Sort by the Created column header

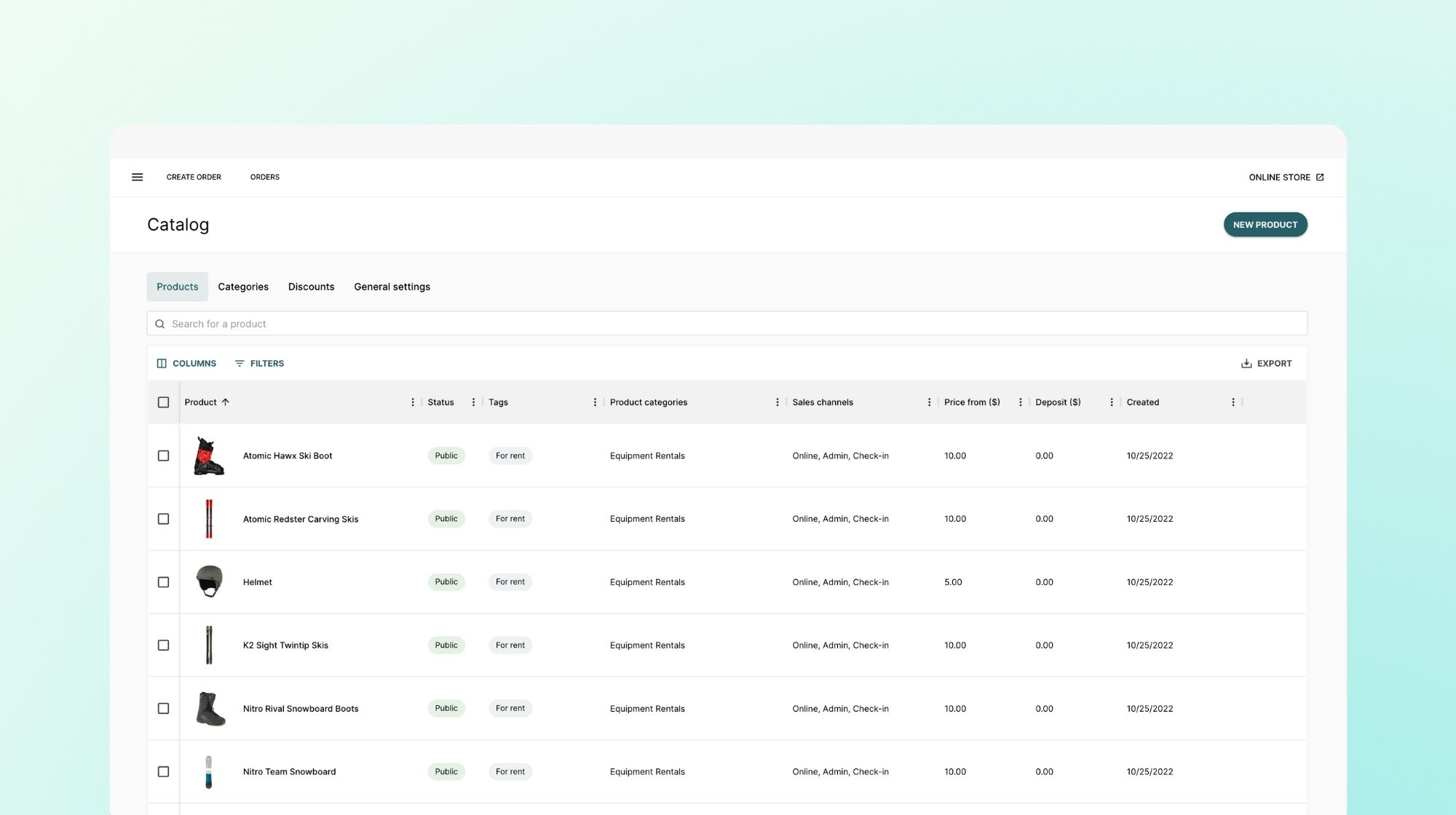click(x=1143, y=402)
